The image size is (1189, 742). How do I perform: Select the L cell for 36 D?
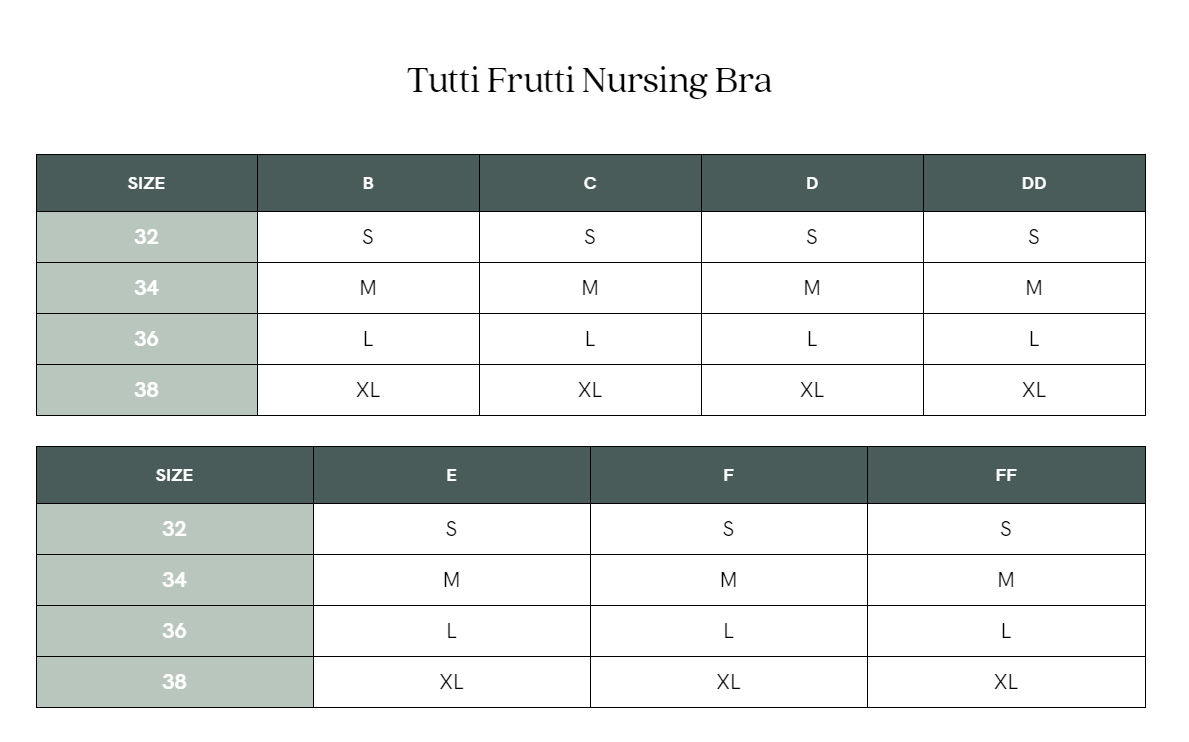click(x=812, y=339)
